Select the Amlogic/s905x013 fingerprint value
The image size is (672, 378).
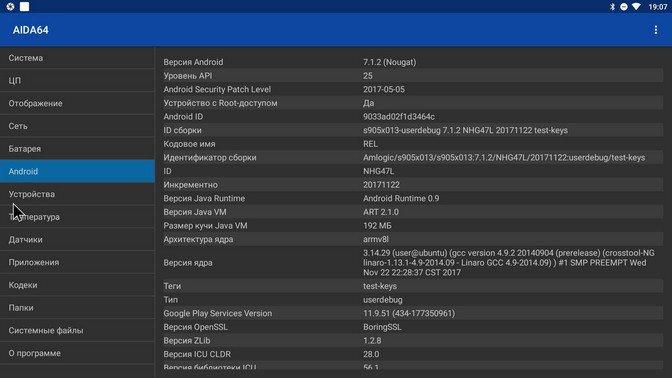pos(504,158)
